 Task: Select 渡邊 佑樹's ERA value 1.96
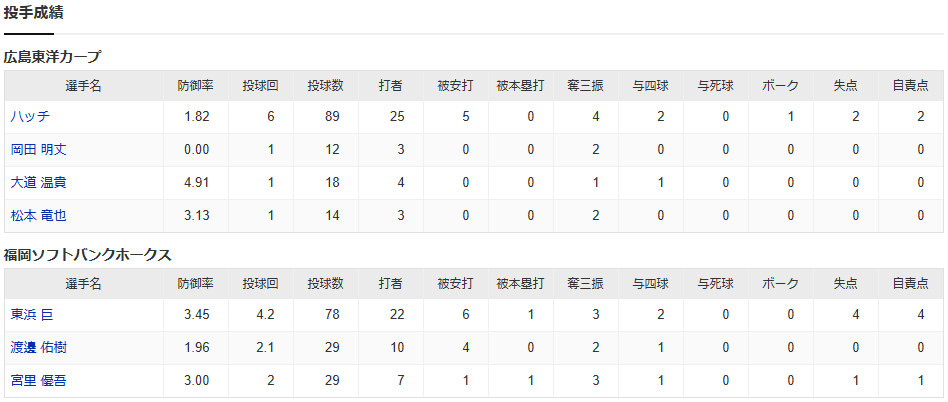tap(197, 348)
